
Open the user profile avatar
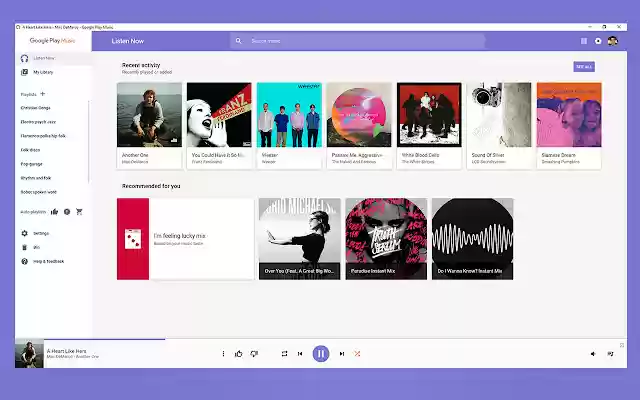(x=612, y=41)
